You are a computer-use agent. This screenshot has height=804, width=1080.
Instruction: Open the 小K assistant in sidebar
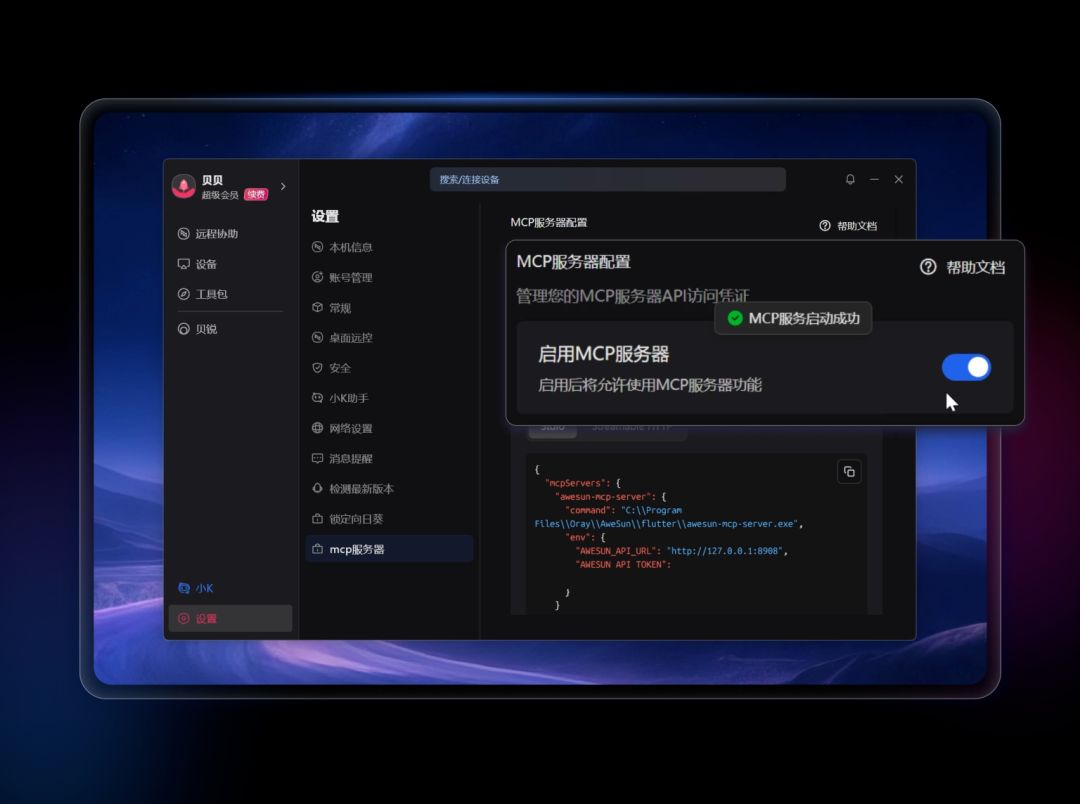(x=196, y=588)
